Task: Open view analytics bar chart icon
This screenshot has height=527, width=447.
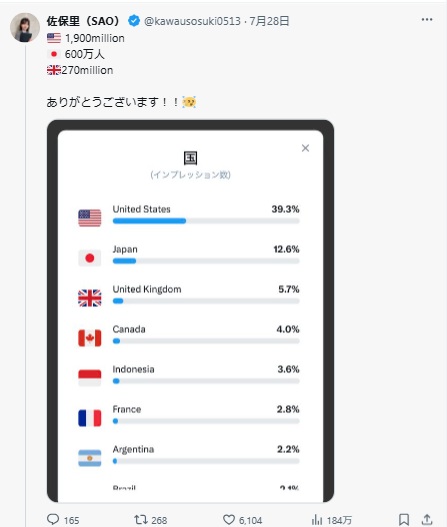Action: point(317,520)
